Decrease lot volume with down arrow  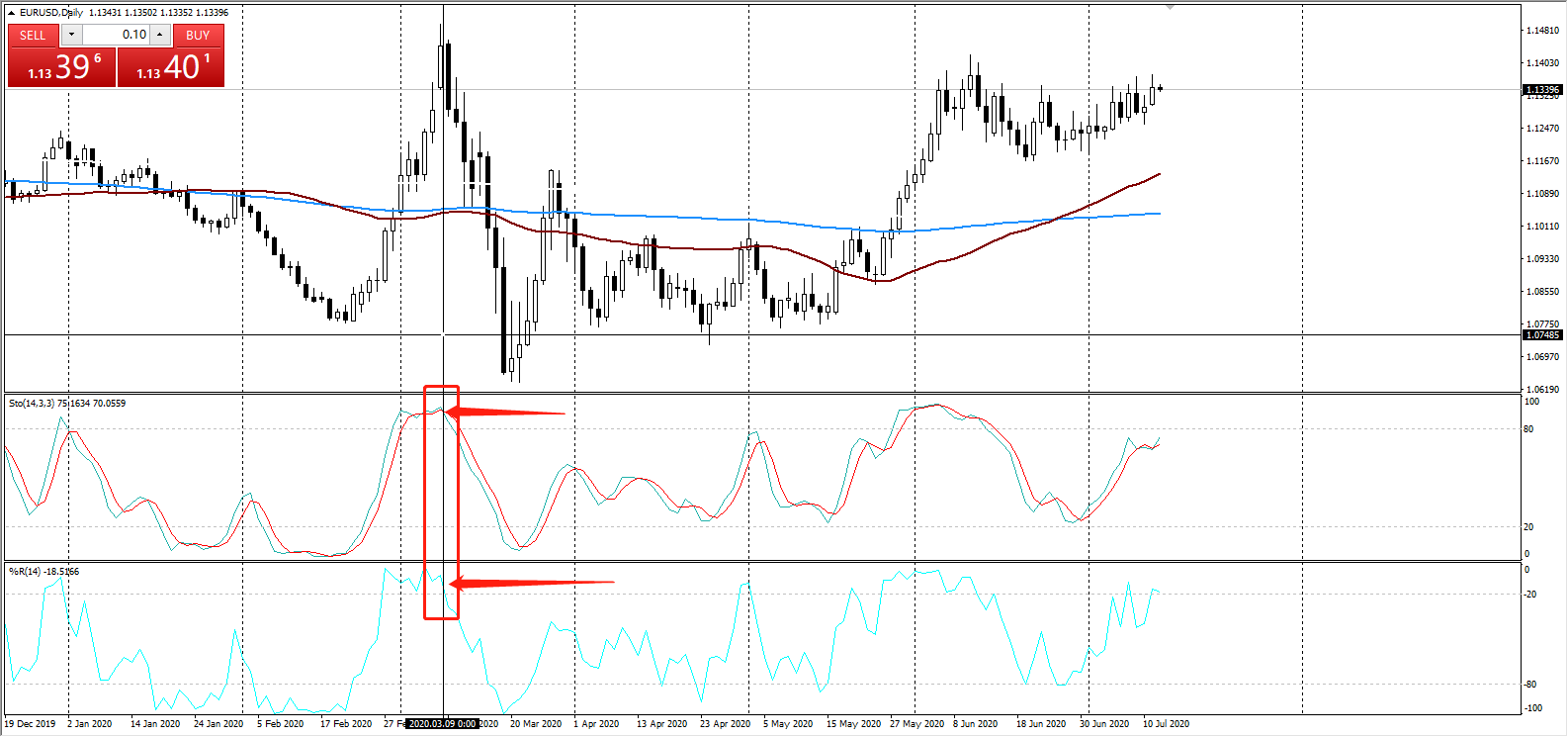[71, 35]
